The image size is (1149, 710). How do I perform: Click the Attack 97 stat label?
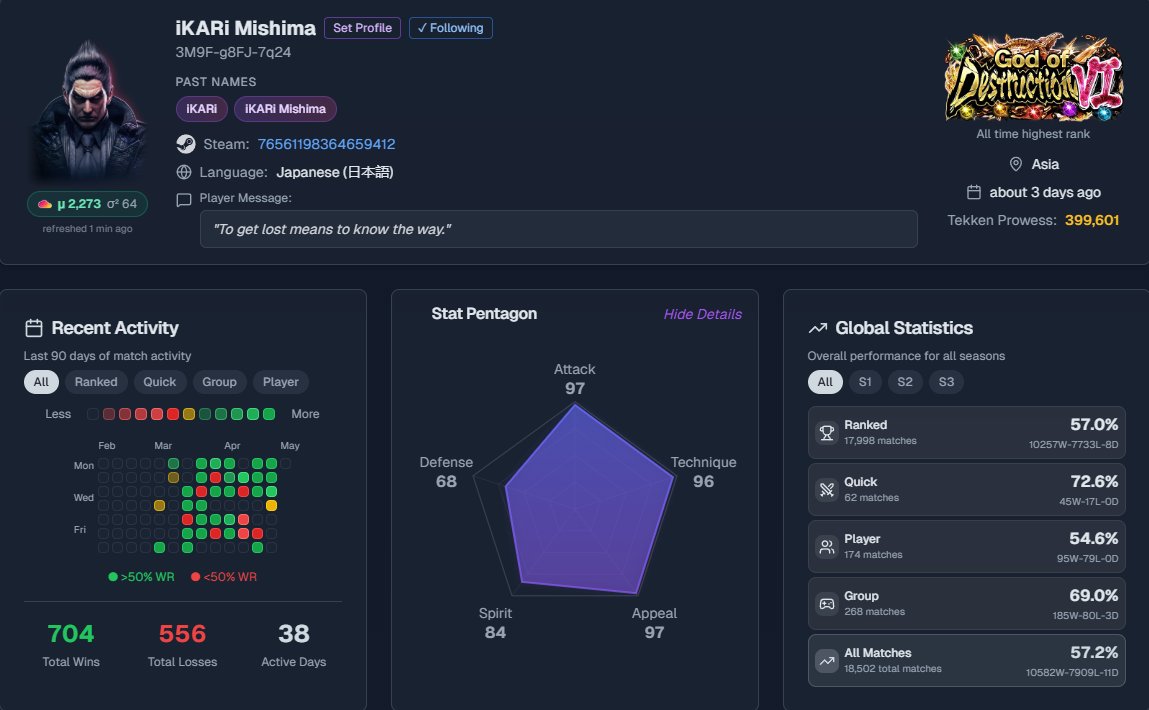(x=574, y=379)
